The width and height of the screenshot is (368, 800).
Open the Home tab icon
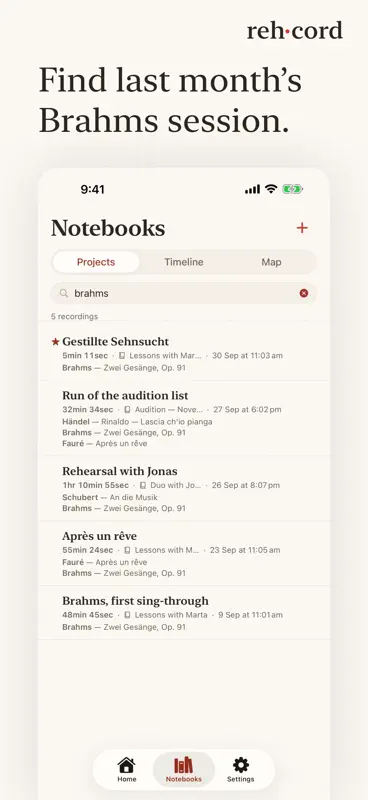(127, 765)
